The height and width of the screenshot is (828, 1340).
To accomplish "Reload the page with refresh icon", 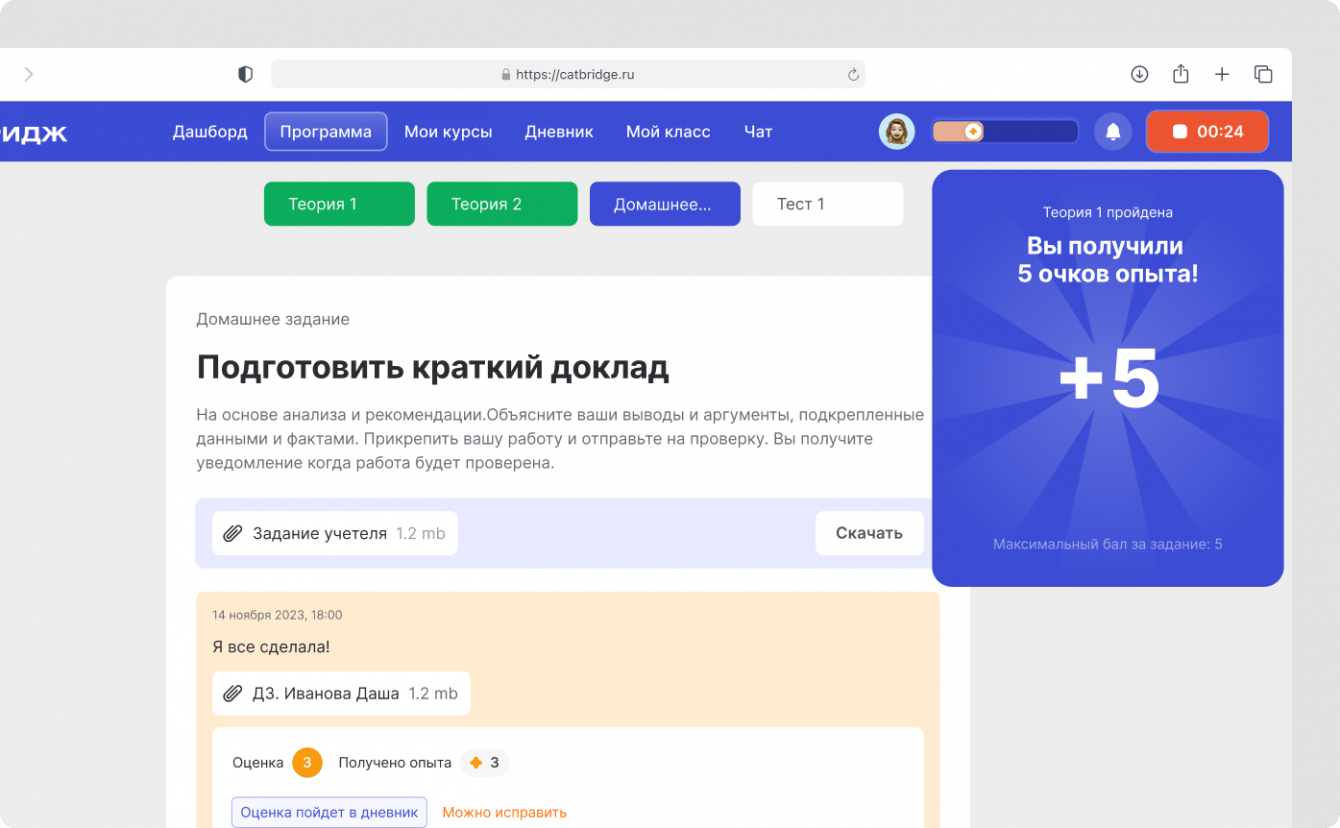I will pyautogui.click(x=853, y=75).
